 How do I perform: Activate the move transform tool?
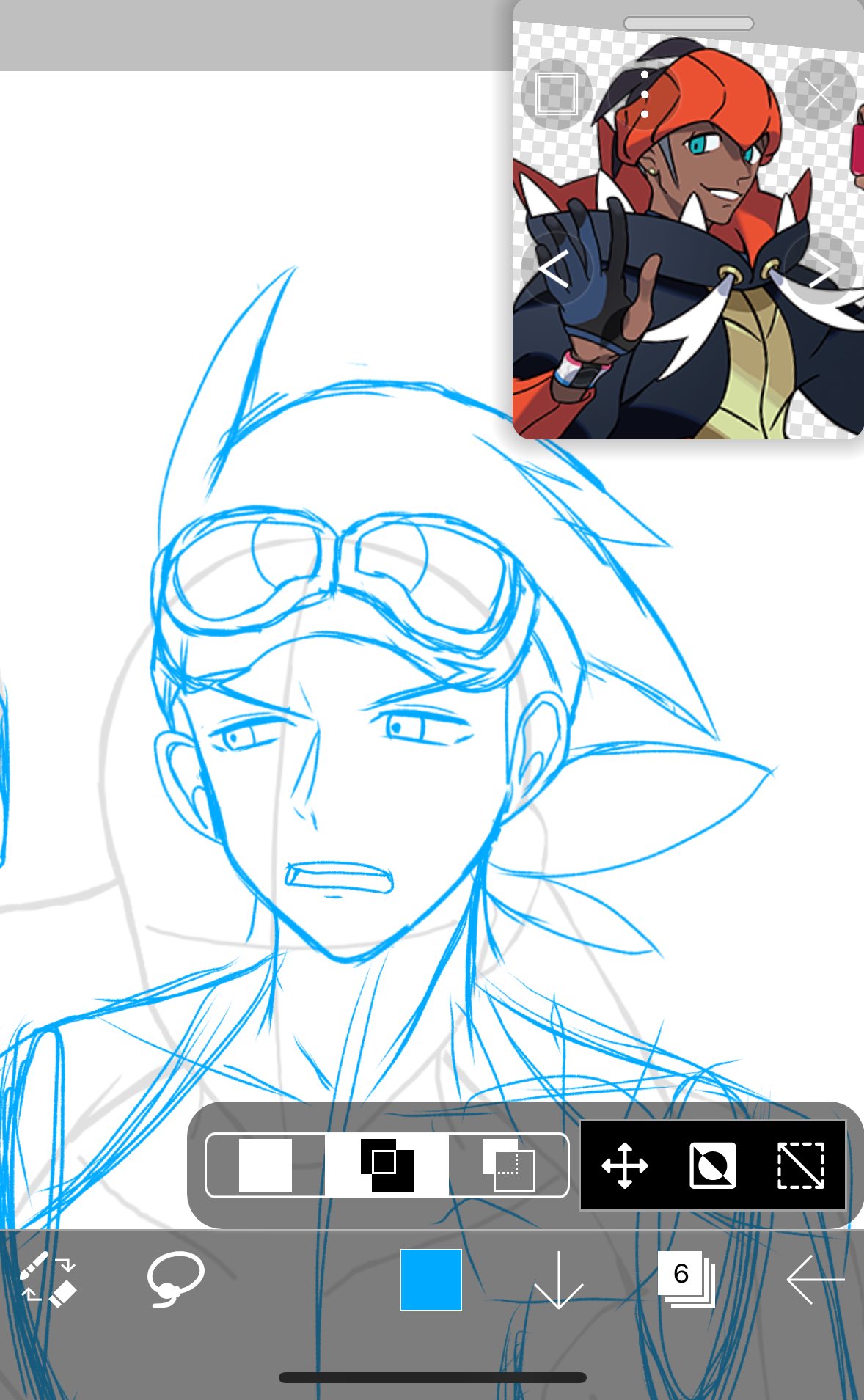tap(624, 1165)
